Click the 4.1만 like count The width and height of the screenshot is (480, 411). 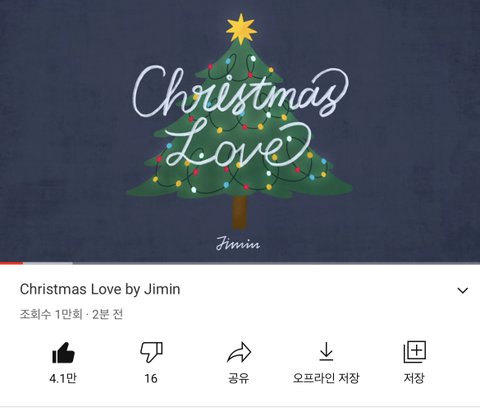pyautogui.click(x=63, y=378)
